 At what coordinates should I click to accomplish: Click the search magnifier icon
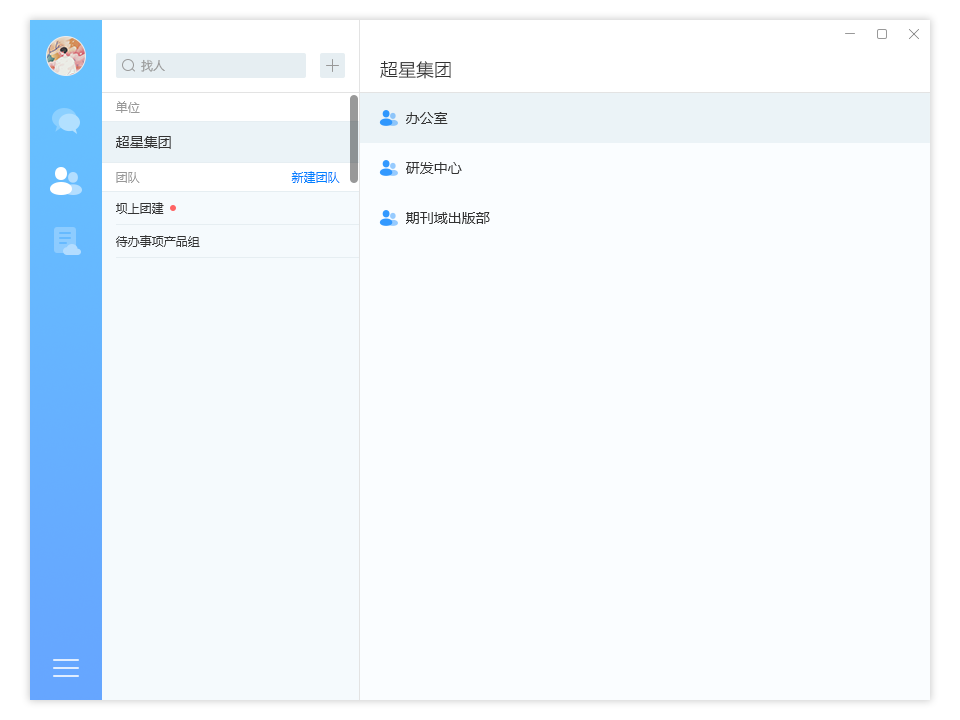click(x=129, y=66)
